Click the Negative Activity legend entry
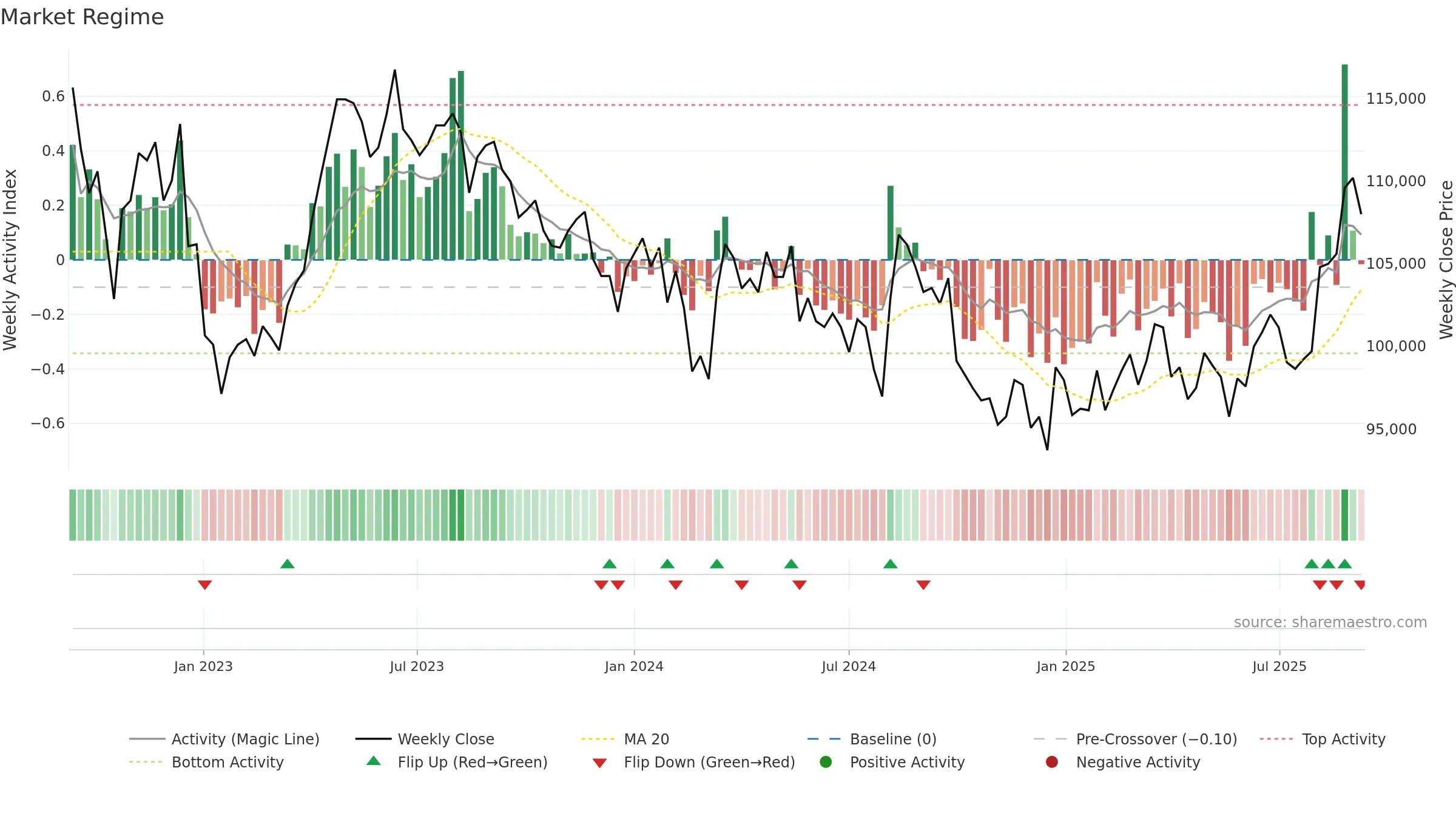The height and width of the screenshot is (819, 1456). (x=1123, y=762)
